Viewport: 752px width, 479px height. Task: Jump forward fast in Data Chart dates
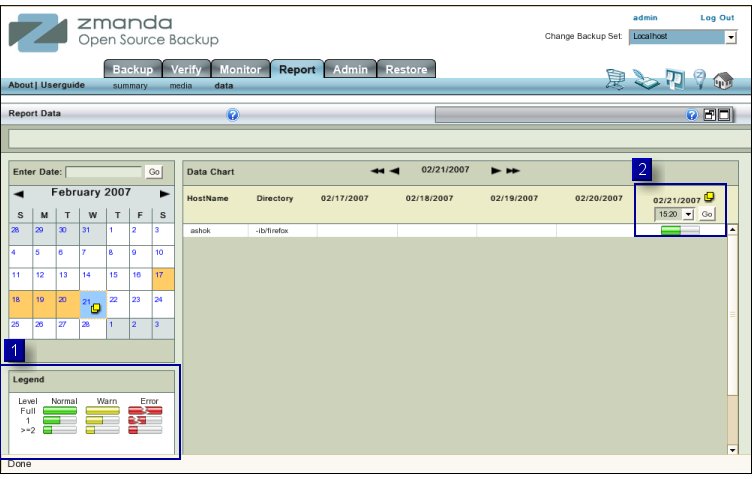point(513,171)
